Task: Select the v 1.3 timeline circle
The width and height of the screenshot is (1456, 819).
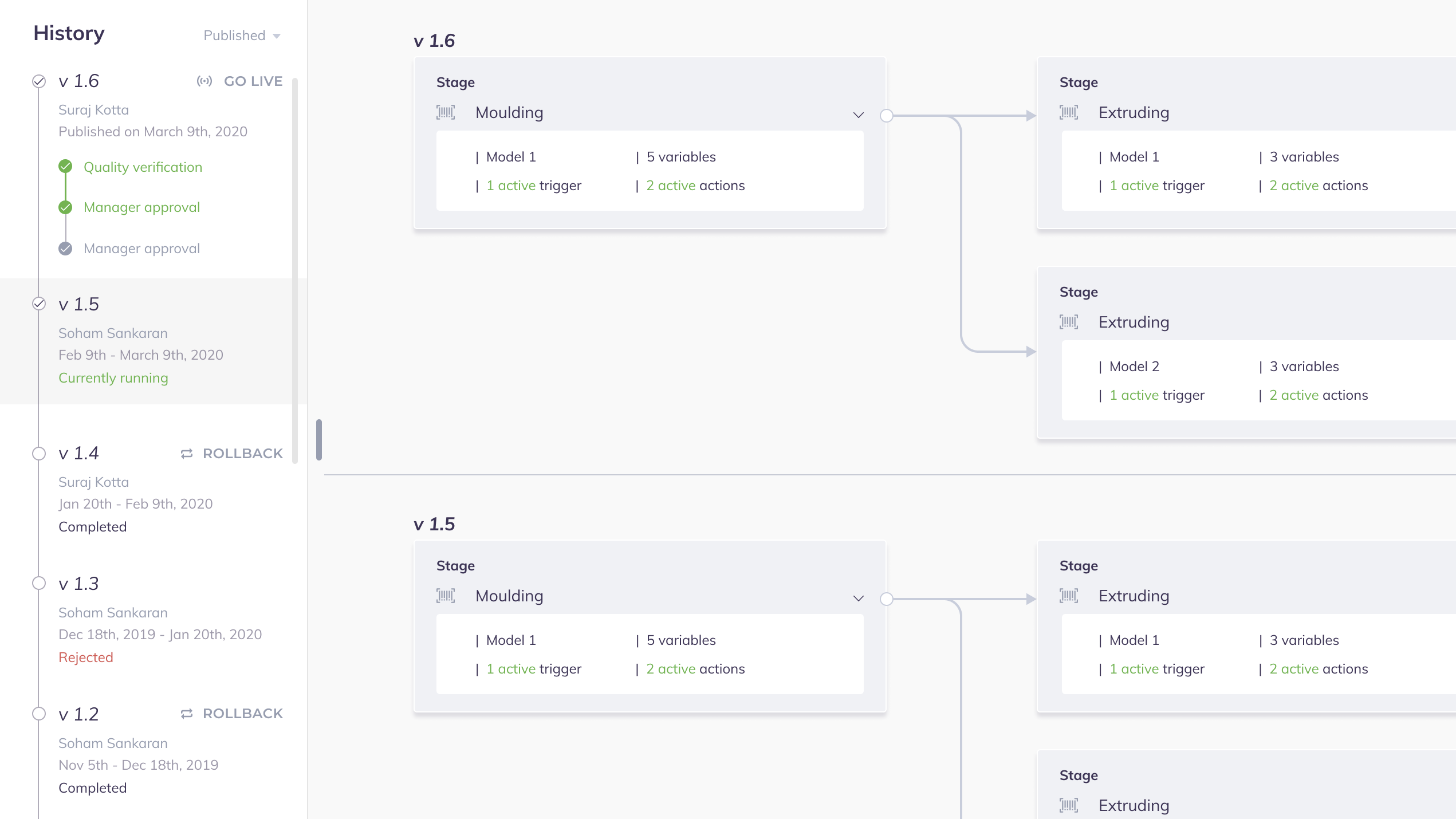Action: (x=39, y=584)
